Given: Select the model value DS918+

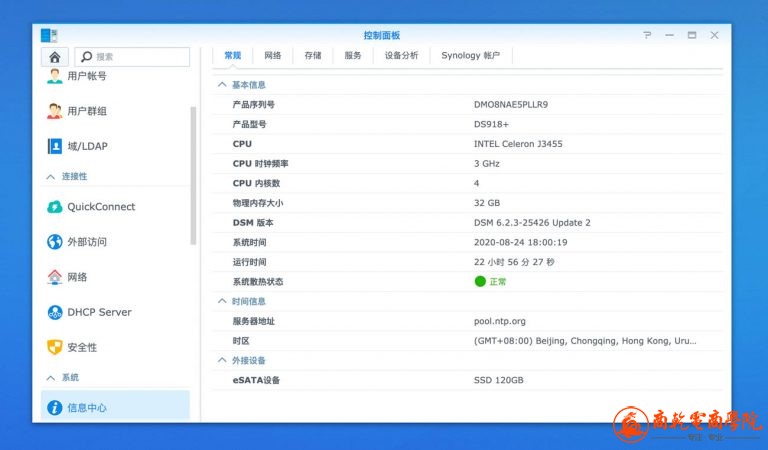Looking at the screenshot, I should pos(491,124).
